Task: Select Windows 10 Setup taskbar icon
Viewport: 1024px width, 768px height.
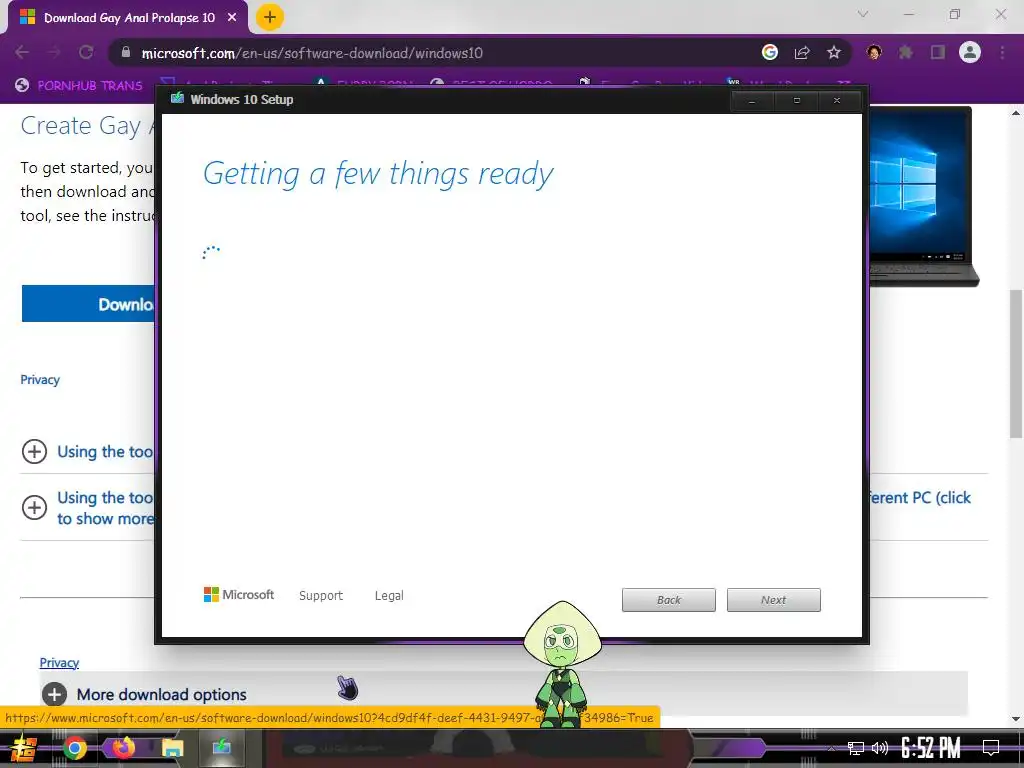Action: point(222,747)
